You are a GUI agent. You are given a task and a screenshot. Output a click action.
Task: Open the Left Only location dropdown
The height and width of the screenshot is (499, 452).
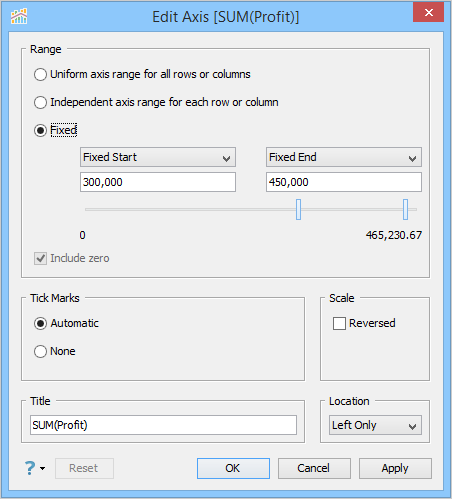pyautogui.click(x=375, y=425)
